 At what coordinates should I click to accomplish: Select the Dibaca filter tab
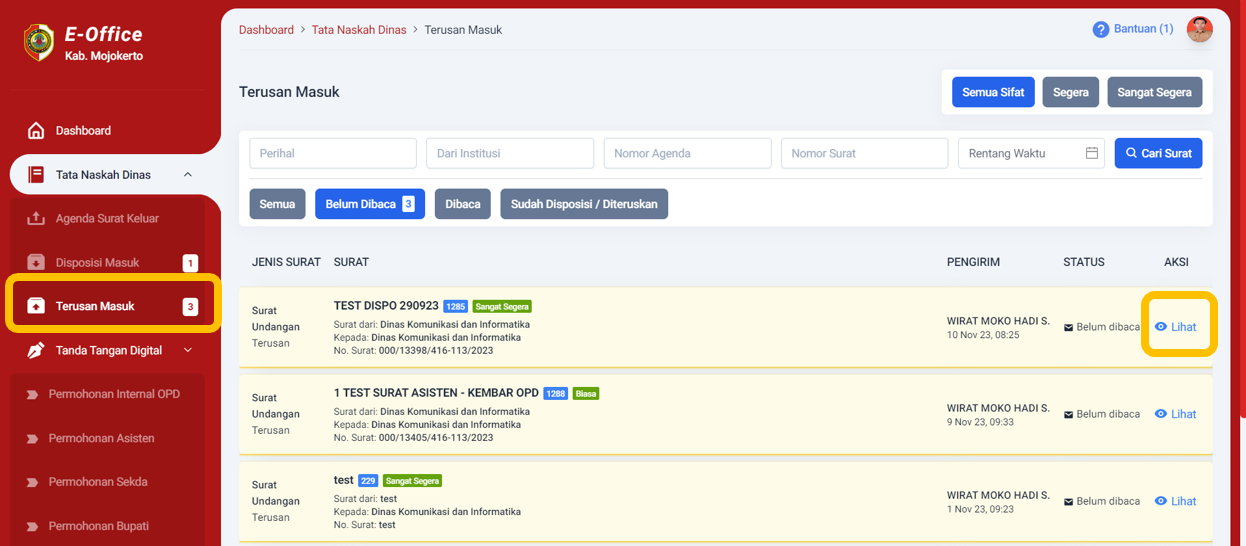pos(463,204)
